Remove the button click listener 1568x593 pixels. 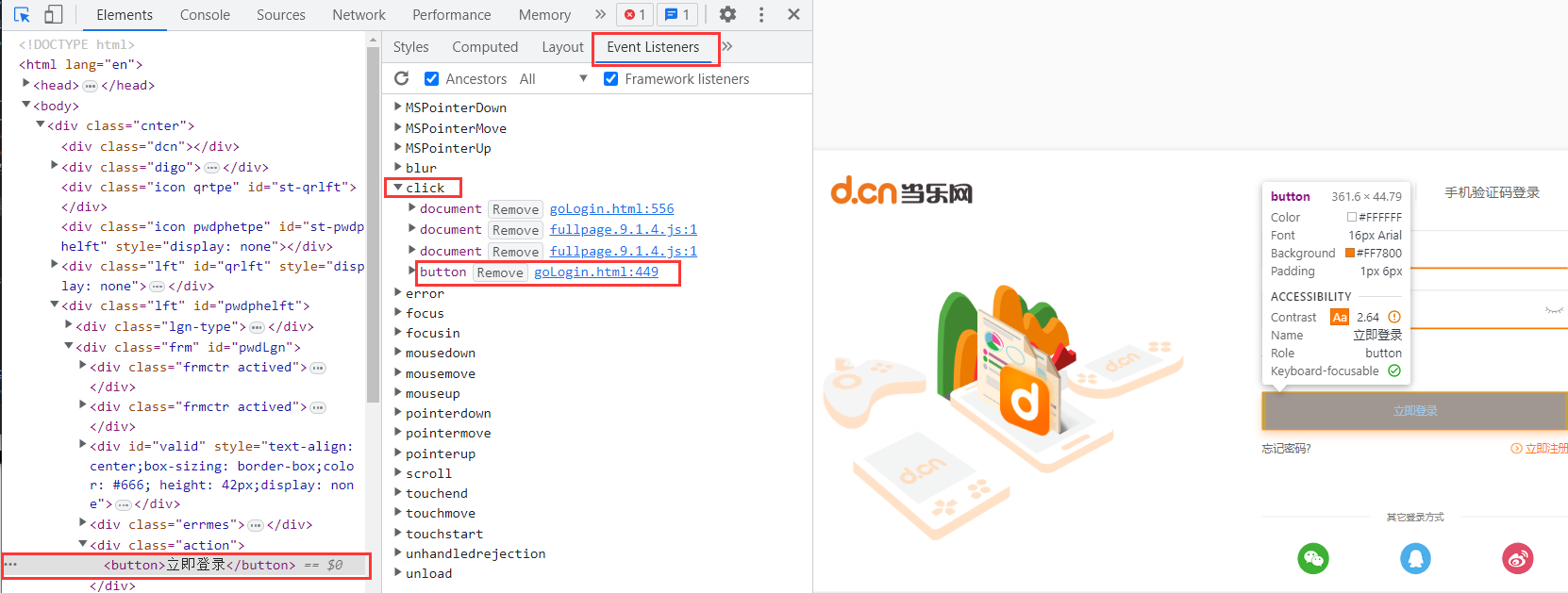[x=500, y=273]
